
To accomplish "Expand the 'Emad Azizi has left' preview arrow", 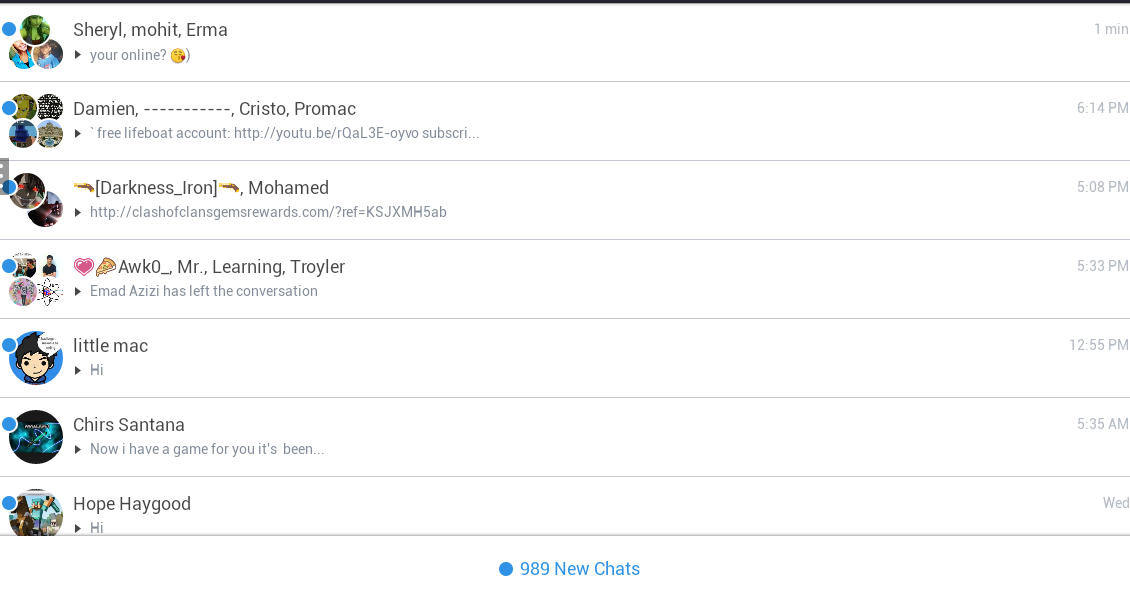I will [78, 292].
